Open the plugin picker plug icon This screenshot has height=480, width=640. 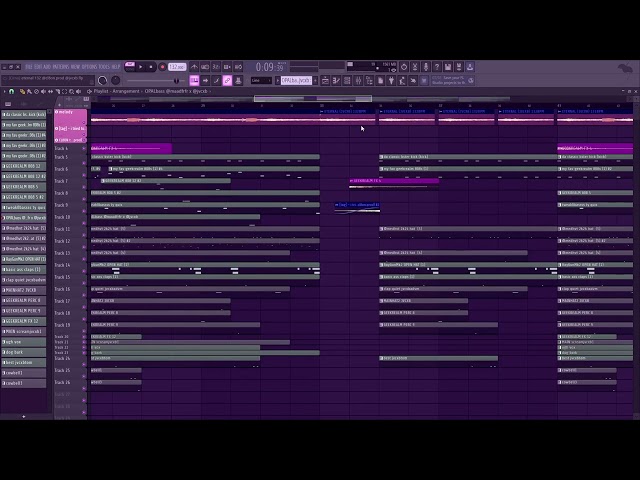point(391,80)
